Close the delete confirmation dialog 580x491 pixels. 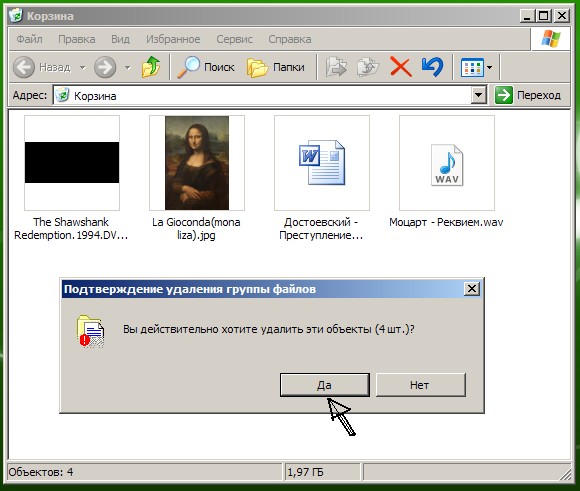pyautogui.click(x=472, y=289)
